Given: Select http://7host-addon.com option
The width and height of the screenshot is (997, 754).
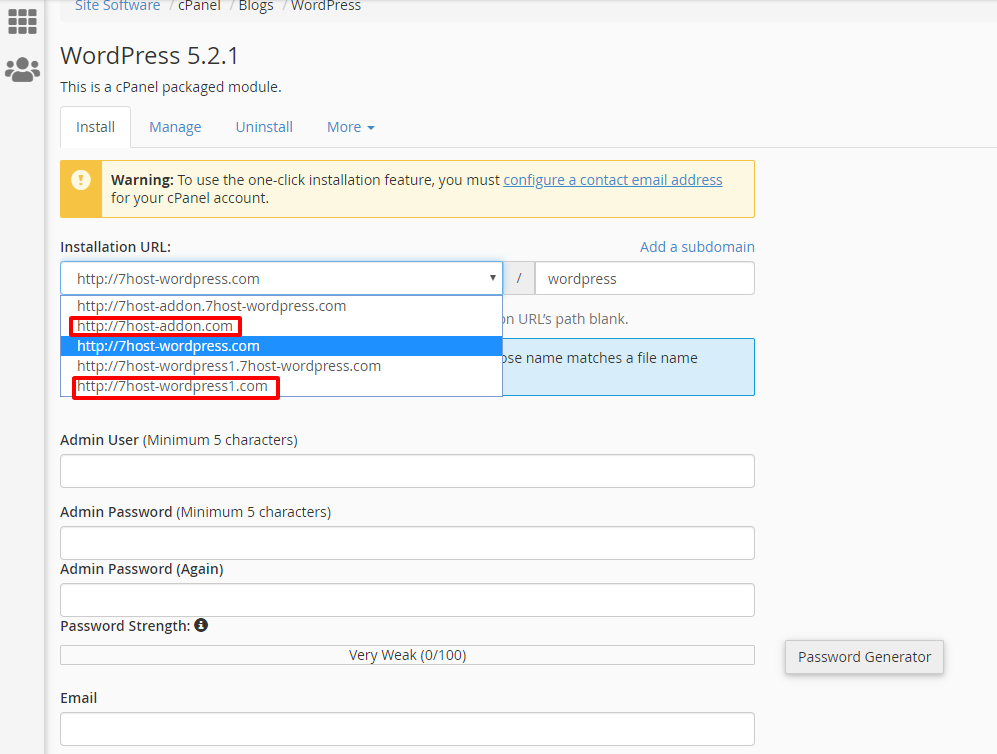Looking at the screenshot, I should (281, 326).
